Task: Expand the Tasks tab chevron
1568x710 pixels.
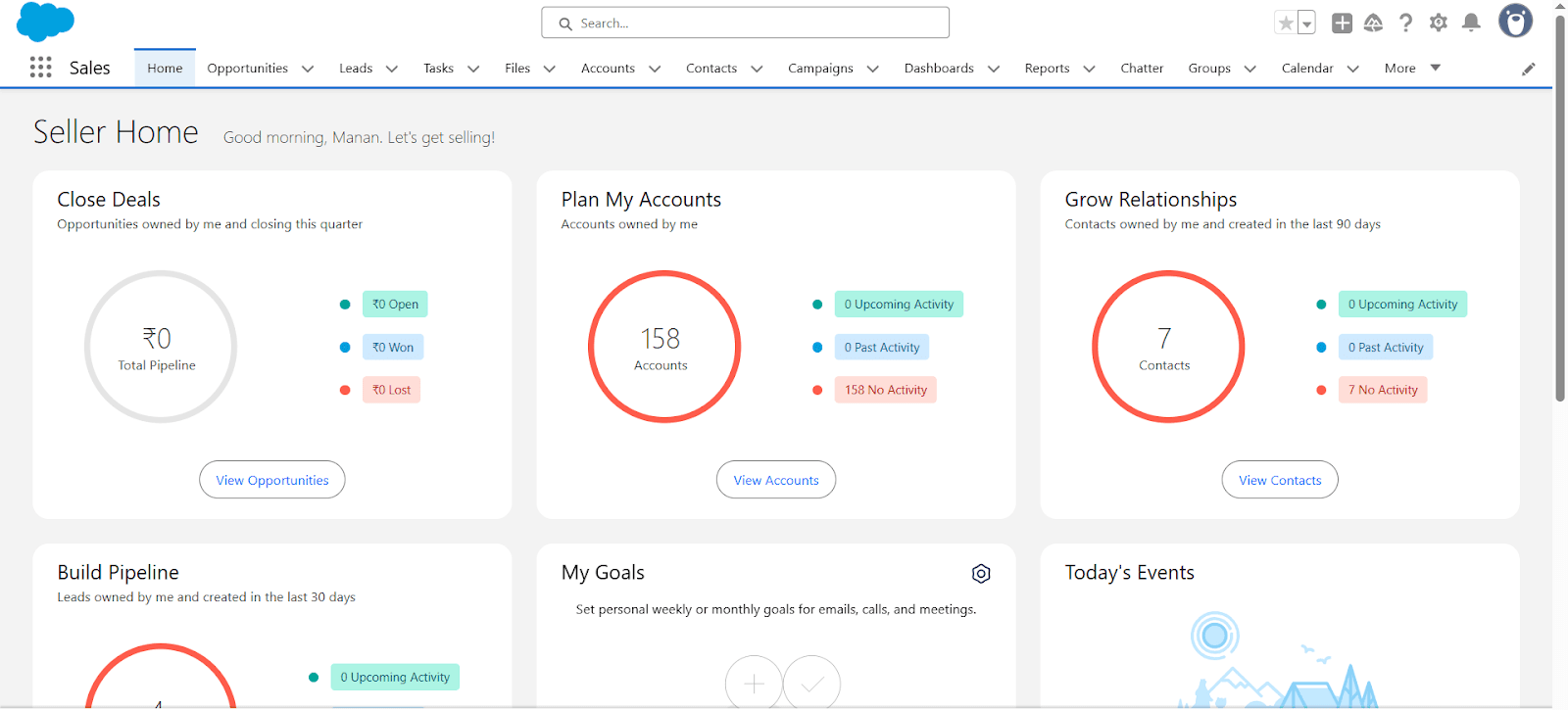Action: tap(473, 69)
